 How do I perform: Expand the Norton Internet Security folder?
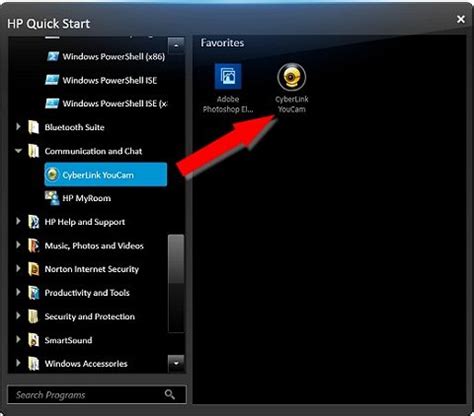pos(18,268)
